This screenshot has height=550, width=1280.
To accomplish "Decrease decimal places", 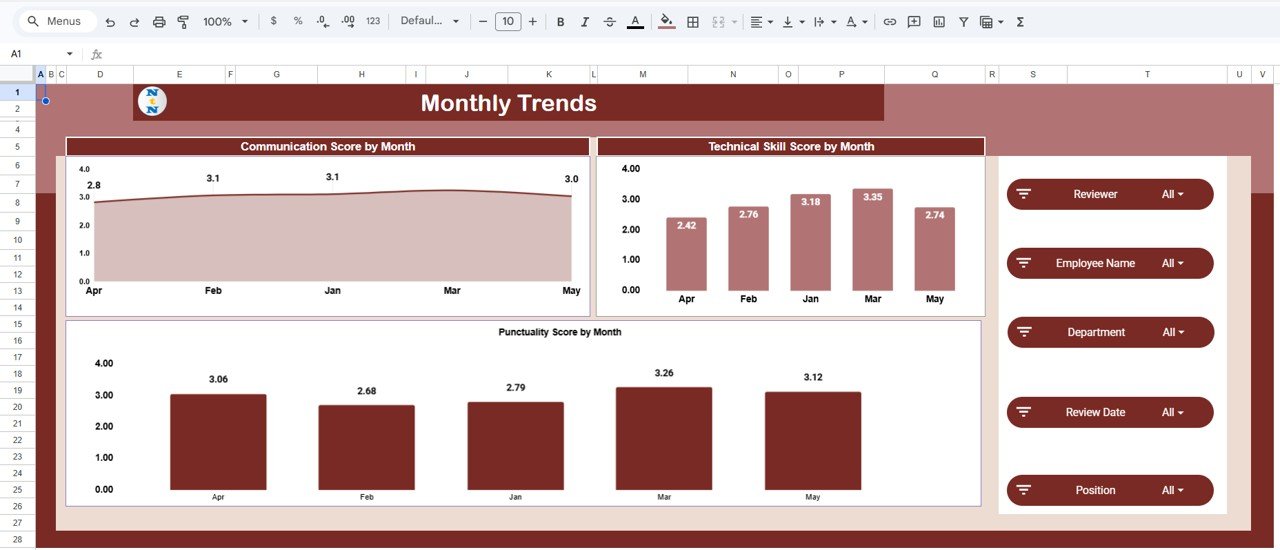I will [322, 21].
